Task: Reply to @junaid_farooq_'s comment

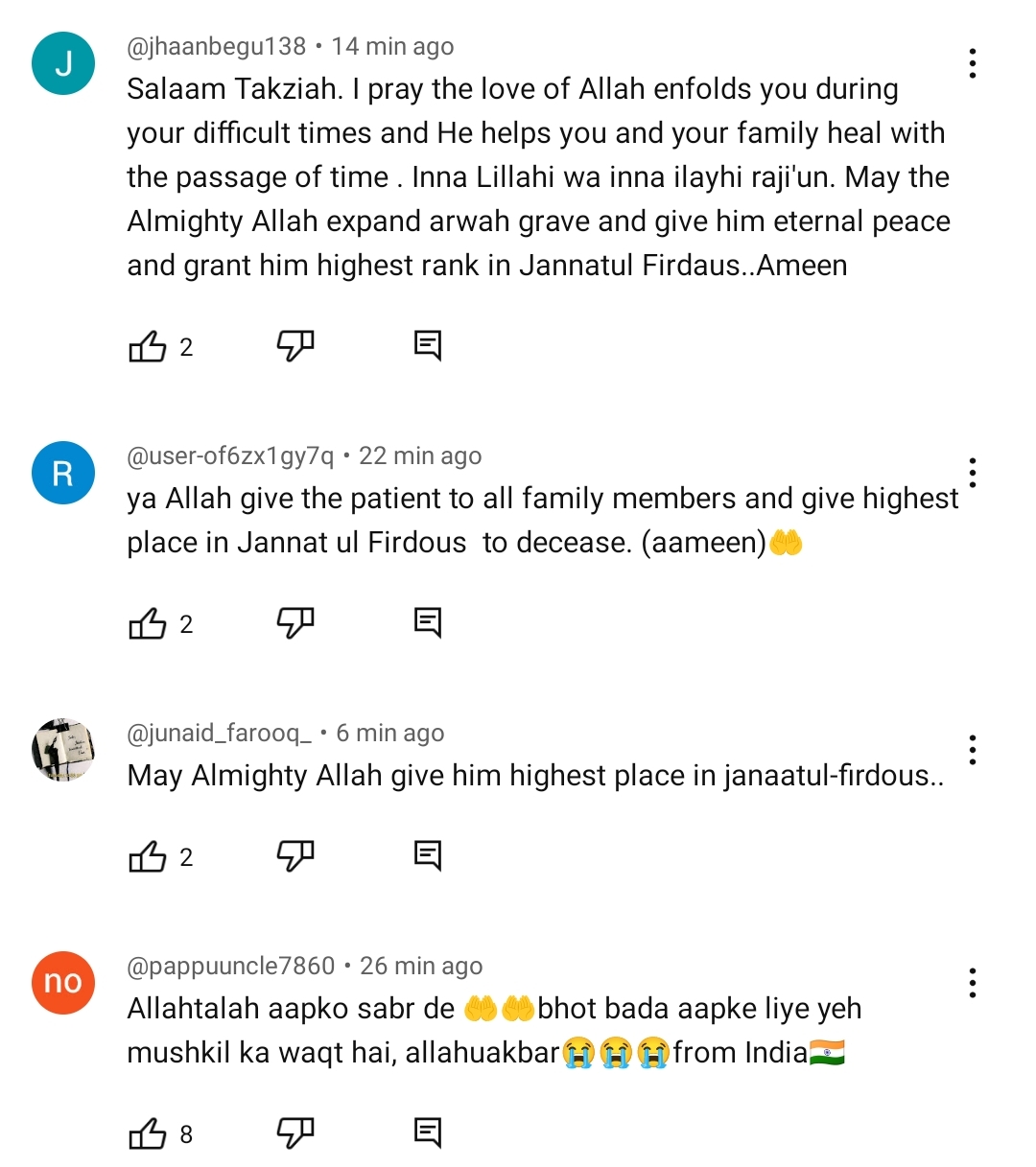Action: click(428, 855)
